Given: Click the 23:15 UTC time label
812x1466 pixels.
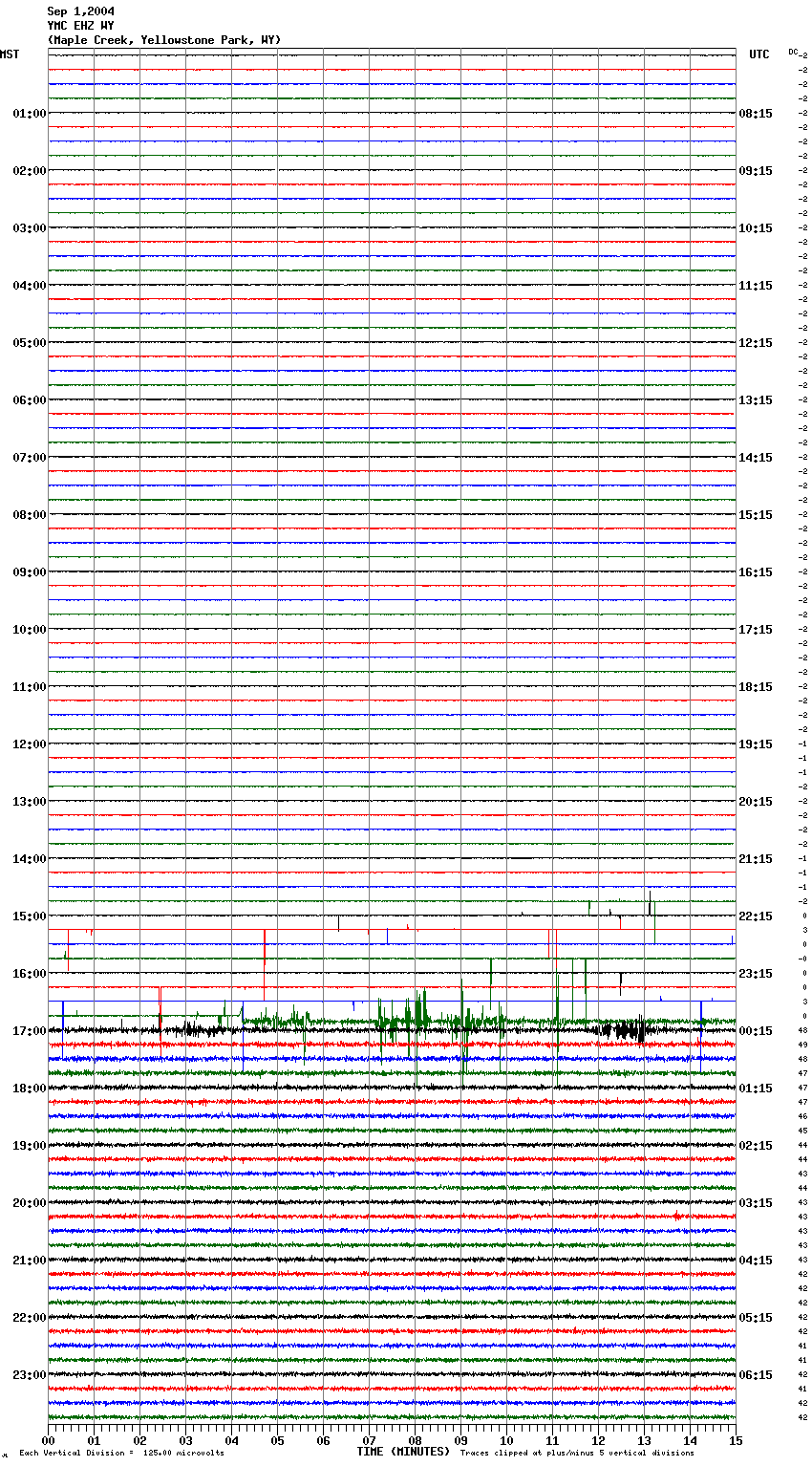Looking at the screenshot, I should (756, 974).
